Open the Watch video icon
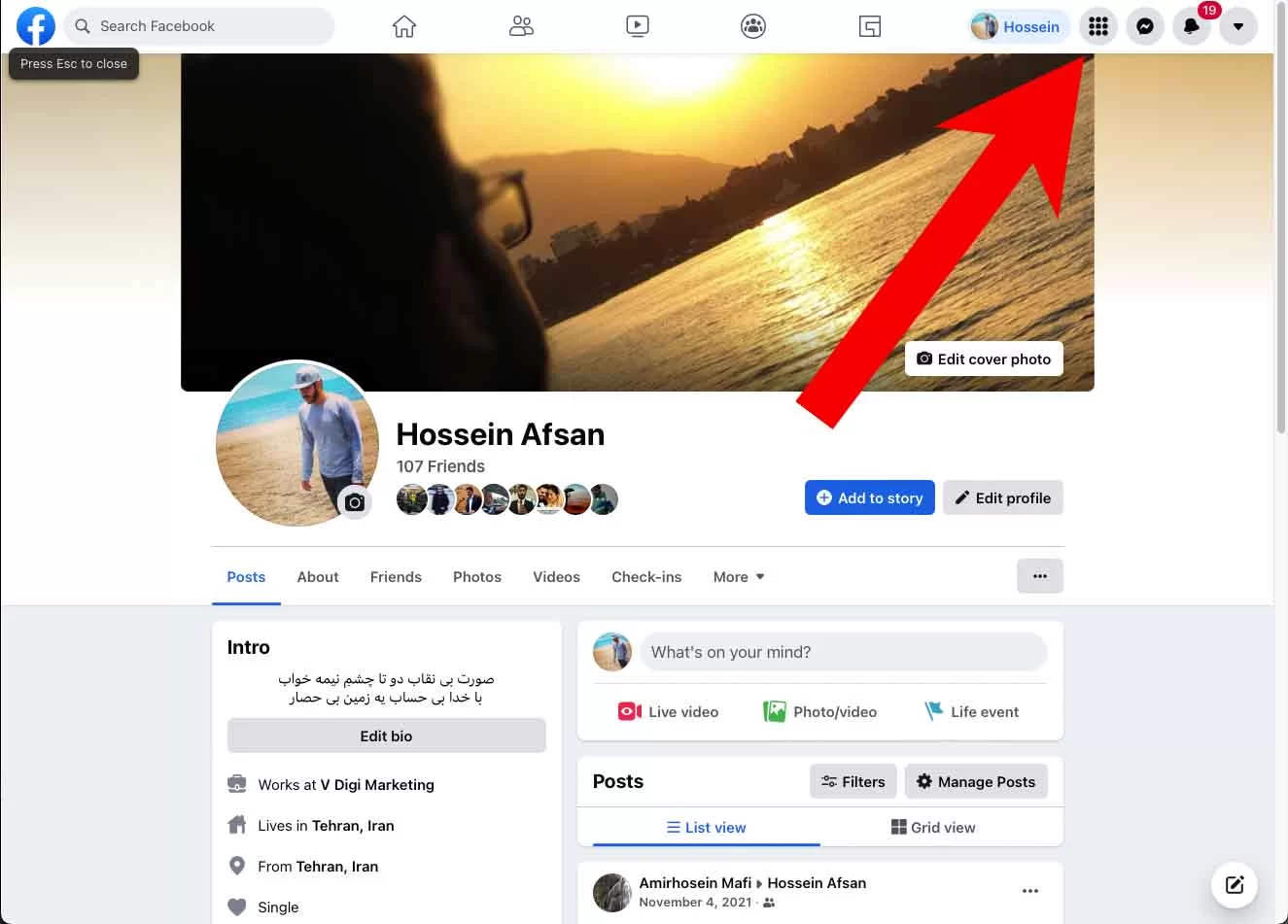 (x=638, y=26)
